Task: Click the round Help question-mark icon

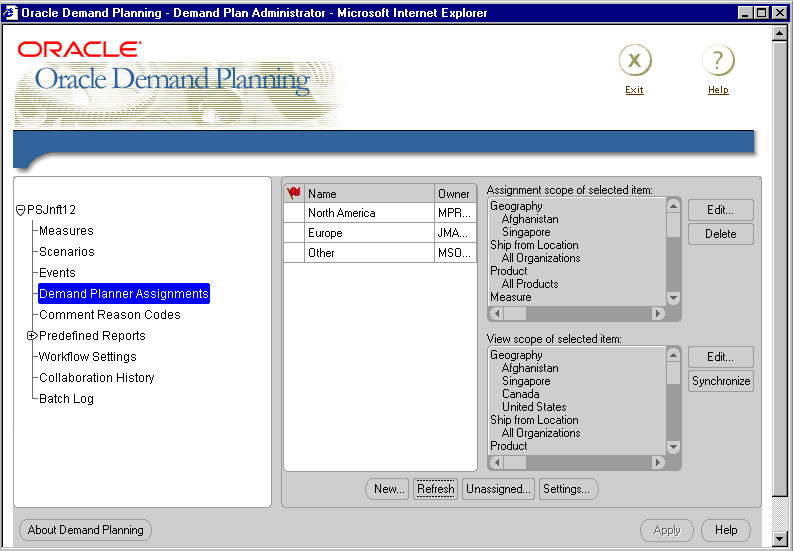Action: pyautogui.click(x=718, y=61)
